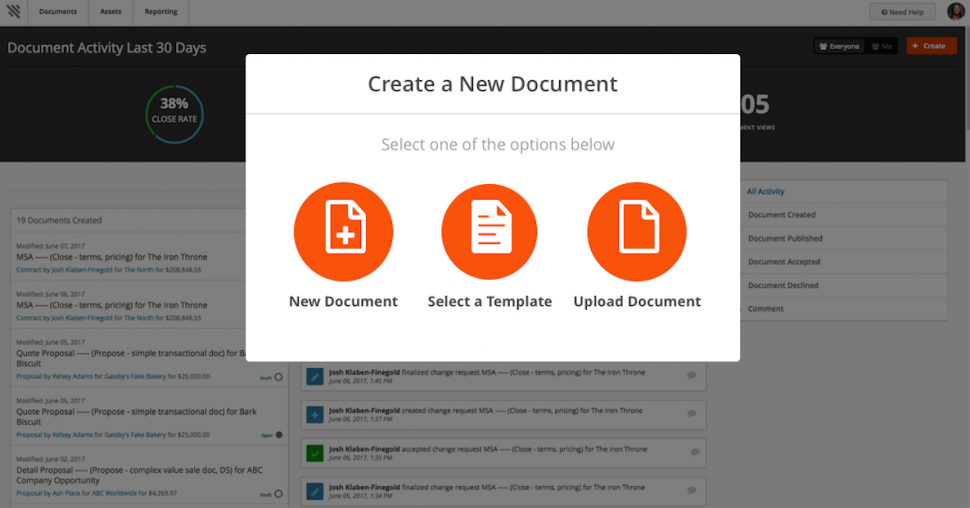
Task: Click the Upload Document orange circle icon
Action: 637,231
